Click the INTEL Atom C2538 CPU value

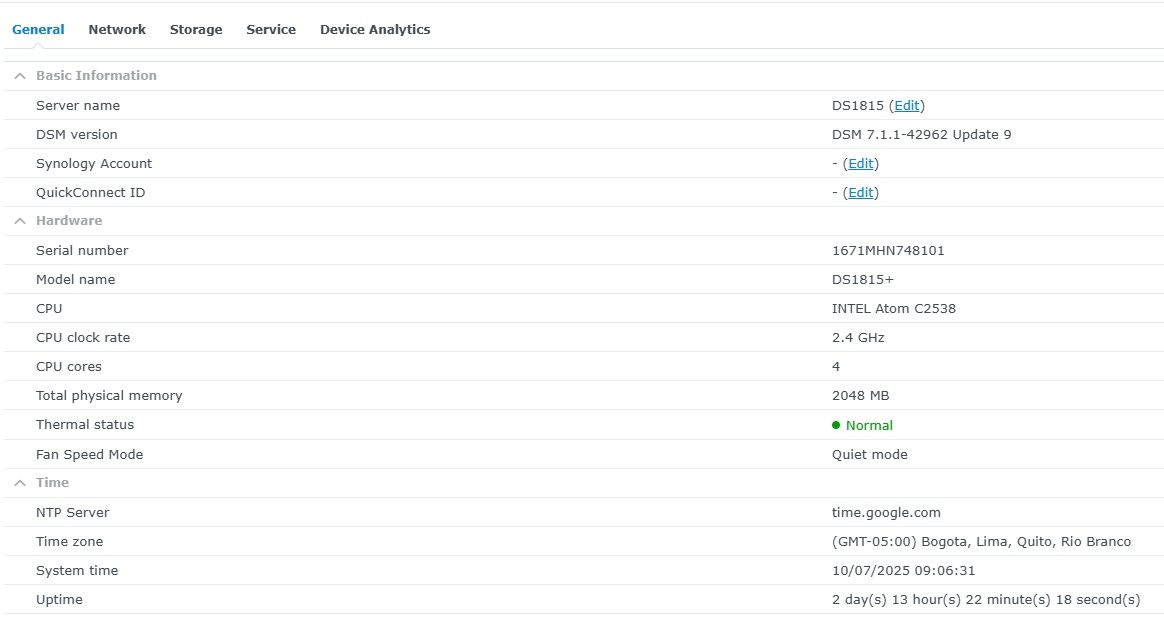click(x=893, y=309)
